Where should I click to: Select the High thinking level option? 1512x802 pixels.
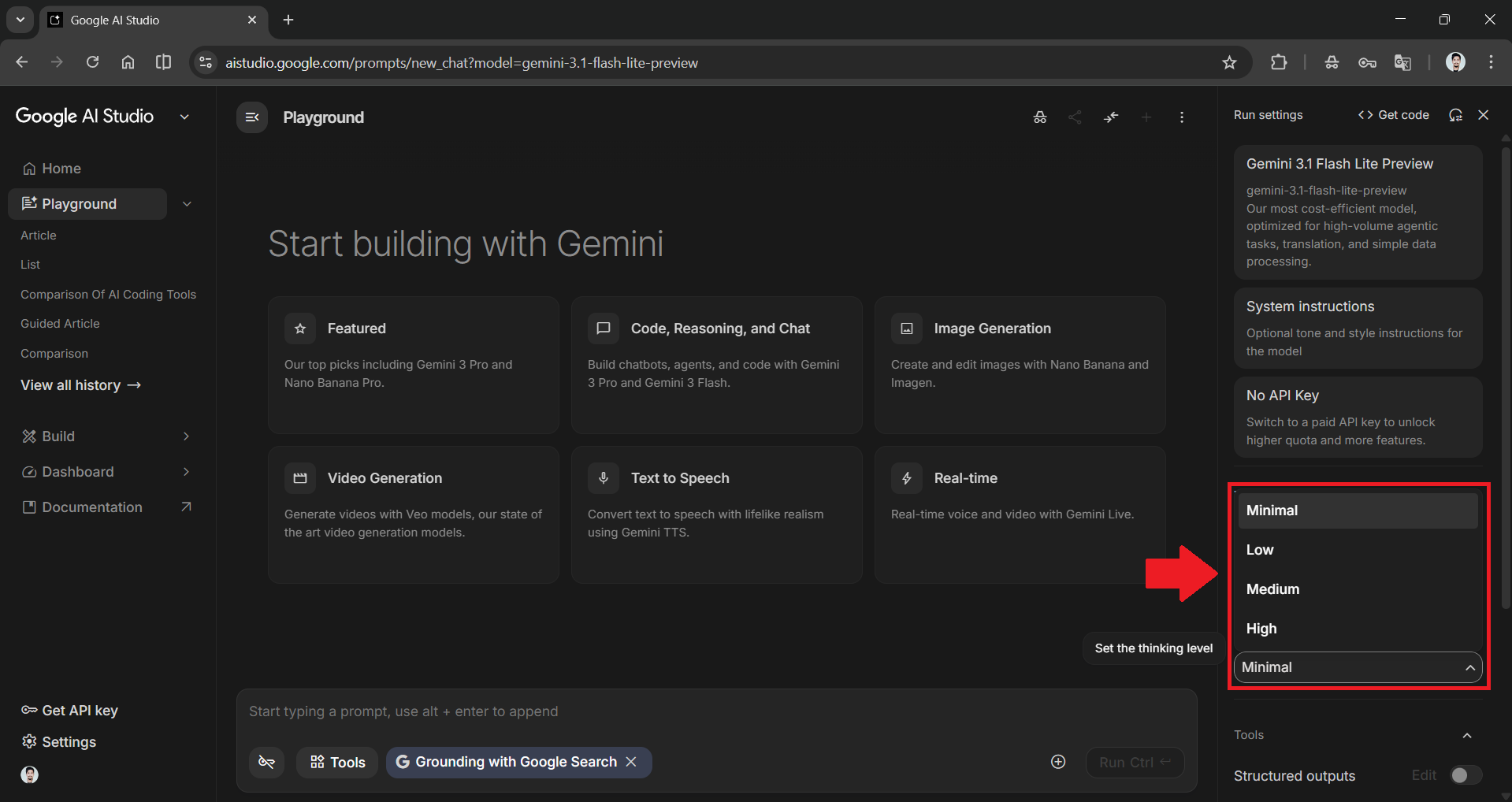[1261, 628]
